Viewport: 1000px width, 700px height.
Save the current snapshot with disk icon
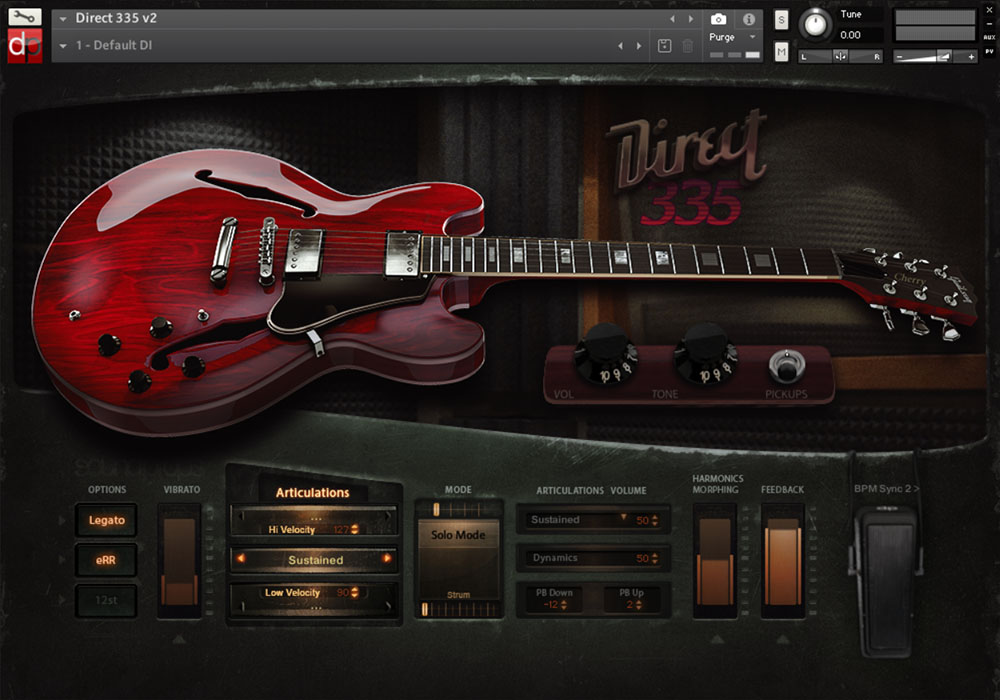tap(664, 46)
